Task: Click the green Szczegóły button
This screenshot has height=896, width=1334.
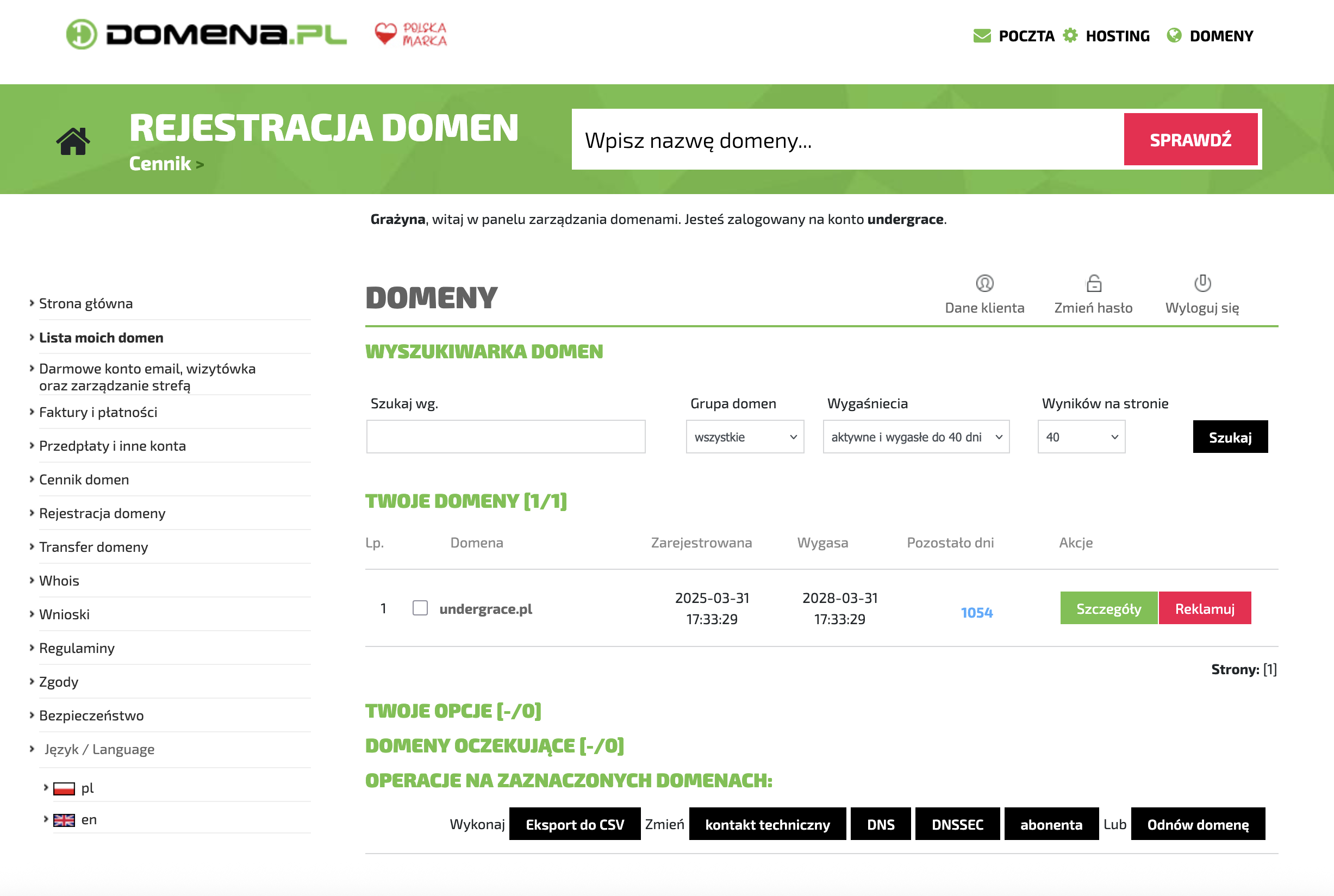Action: [1108, 608]
